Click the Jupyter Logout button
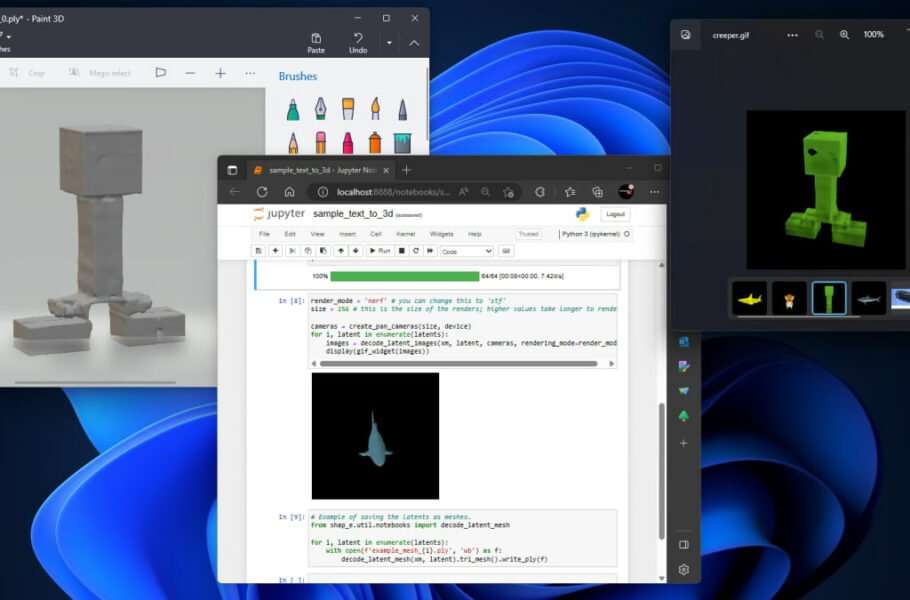Image resolution: width=910 pixels, height=600 pixels. tap(615, 214)
